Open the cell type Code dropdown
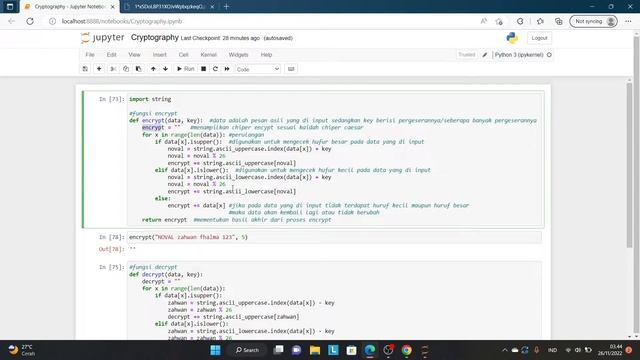The image size is (640, 360). (258, 69)
